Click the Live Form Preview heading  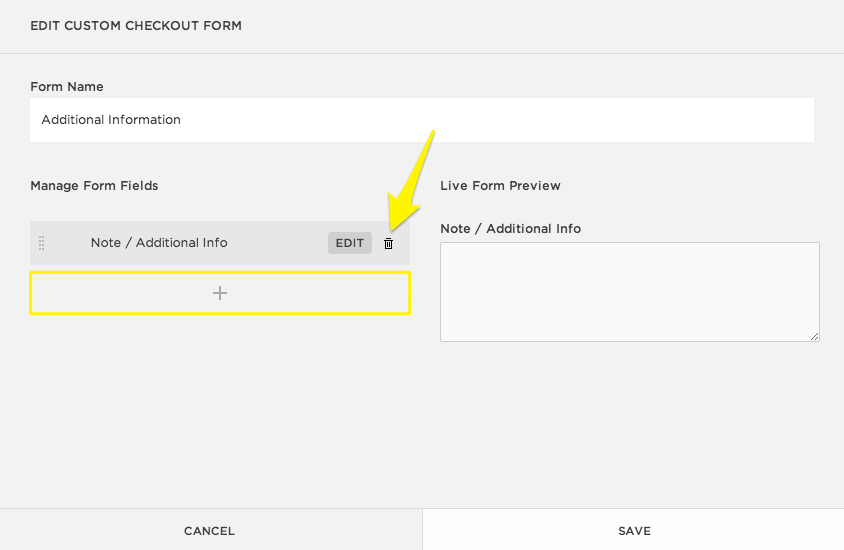[500, 185]
